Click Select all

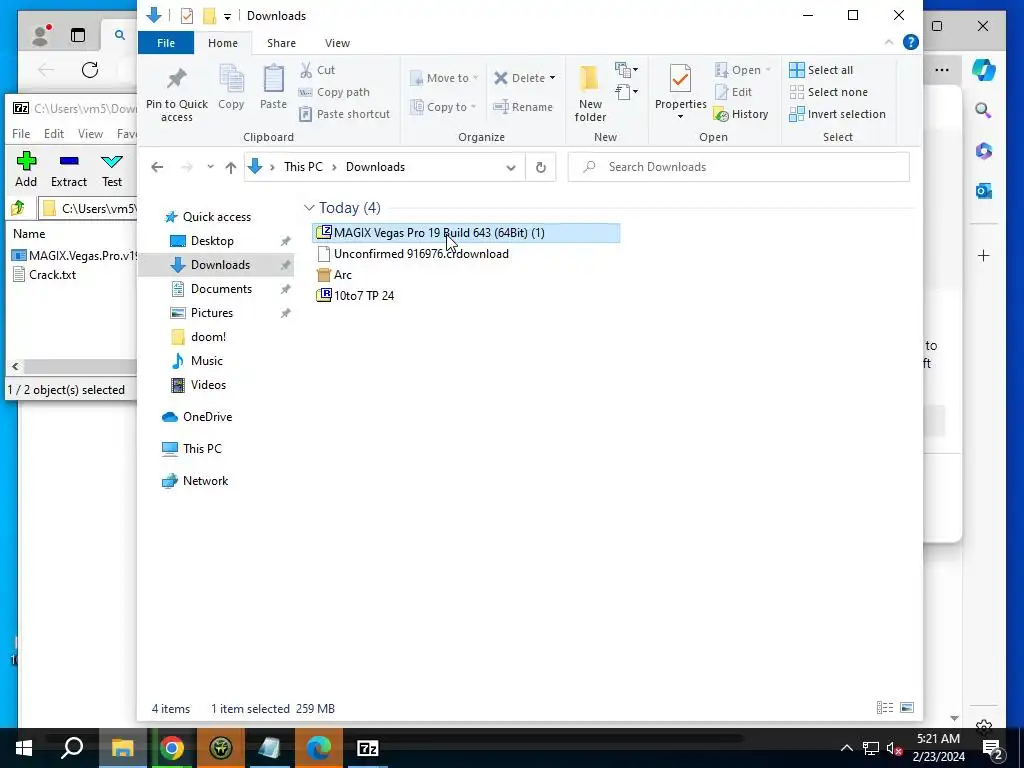point(821,70)
